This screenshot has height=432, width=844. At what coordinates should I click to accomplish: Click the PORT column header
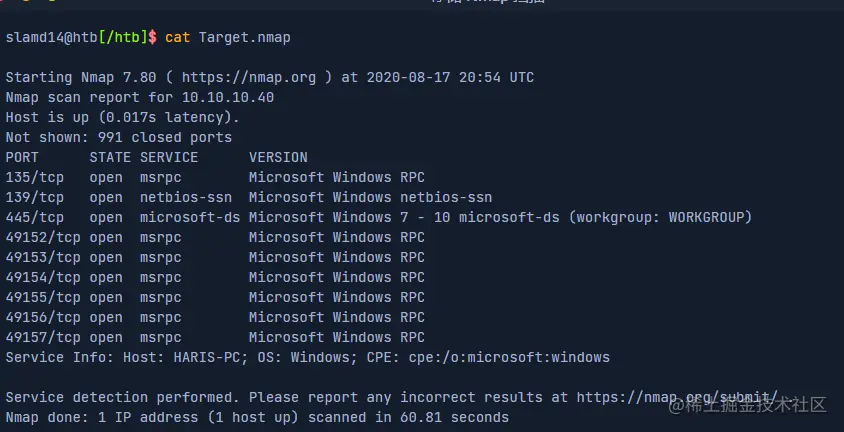22,157
